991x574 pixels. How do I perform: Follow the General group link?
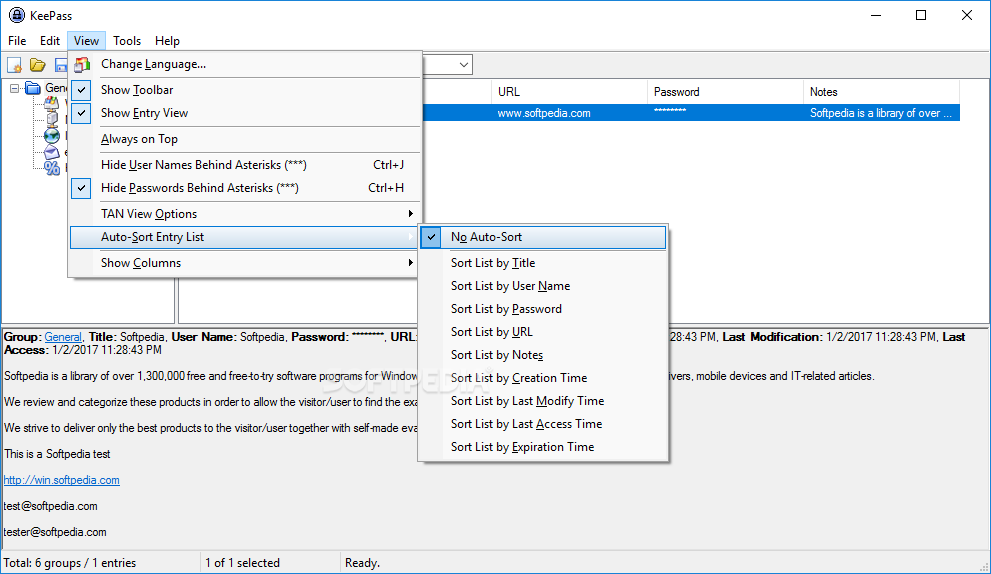click(63, 337)
